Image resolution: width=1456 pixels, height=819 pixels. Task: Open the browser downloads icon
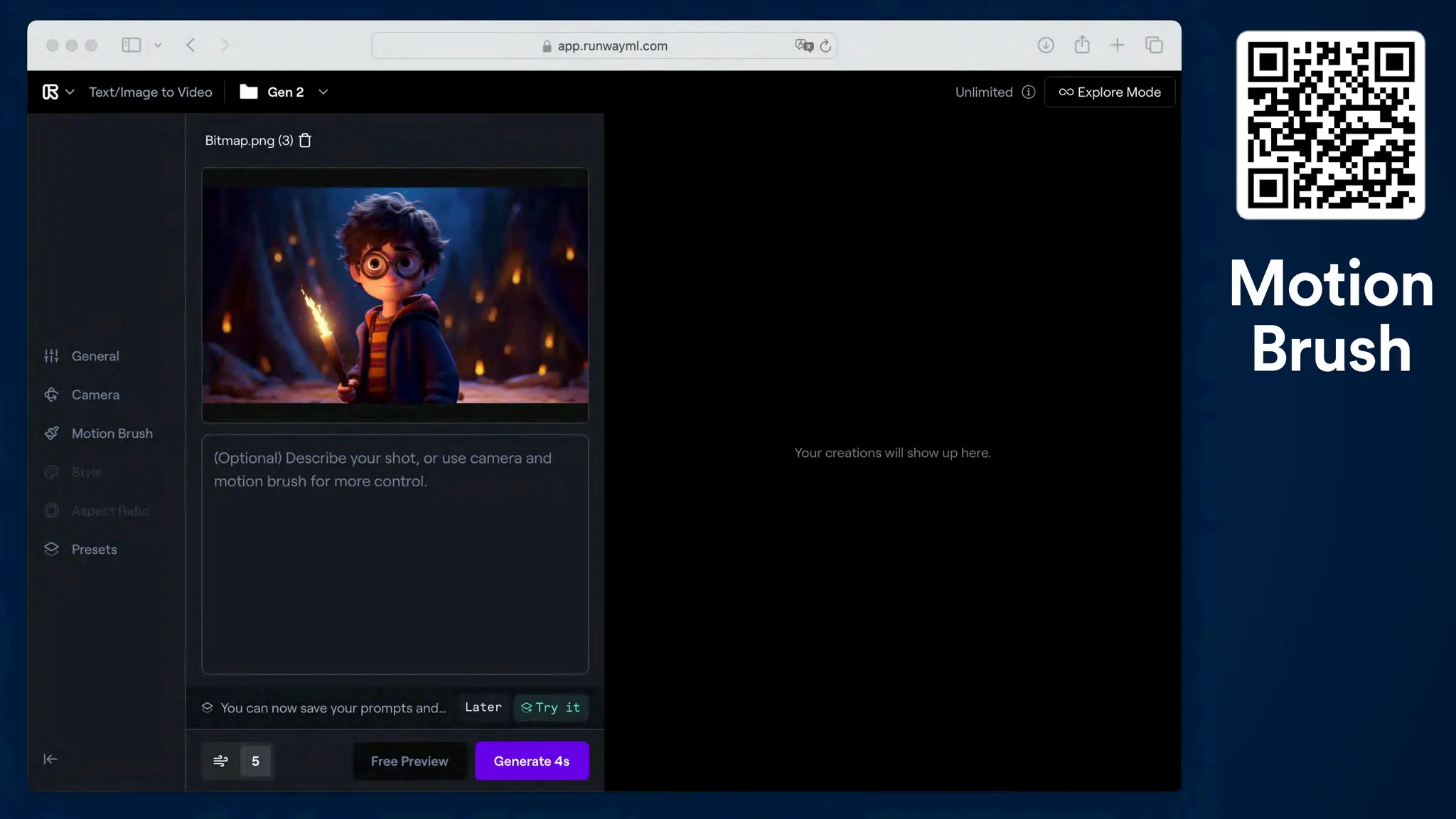click(1045, 45)
